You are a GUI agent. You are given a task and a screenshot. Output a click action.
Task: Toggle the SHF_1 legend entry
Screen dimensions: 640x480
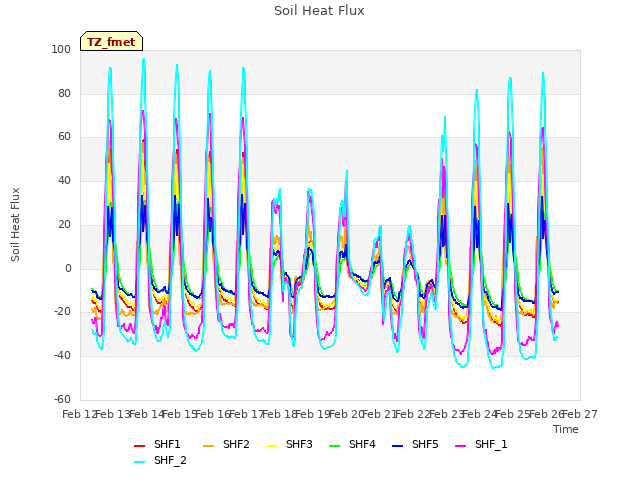(481, 444)
